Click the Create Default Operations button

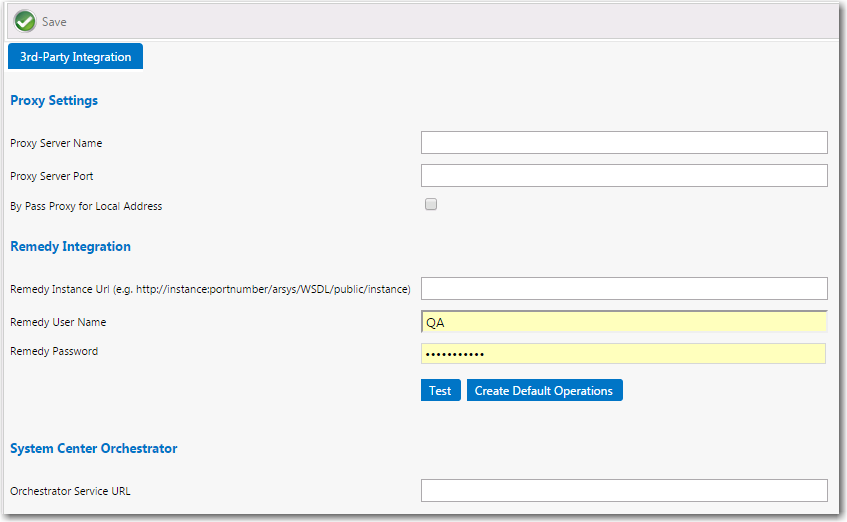(x=544, y=390)
